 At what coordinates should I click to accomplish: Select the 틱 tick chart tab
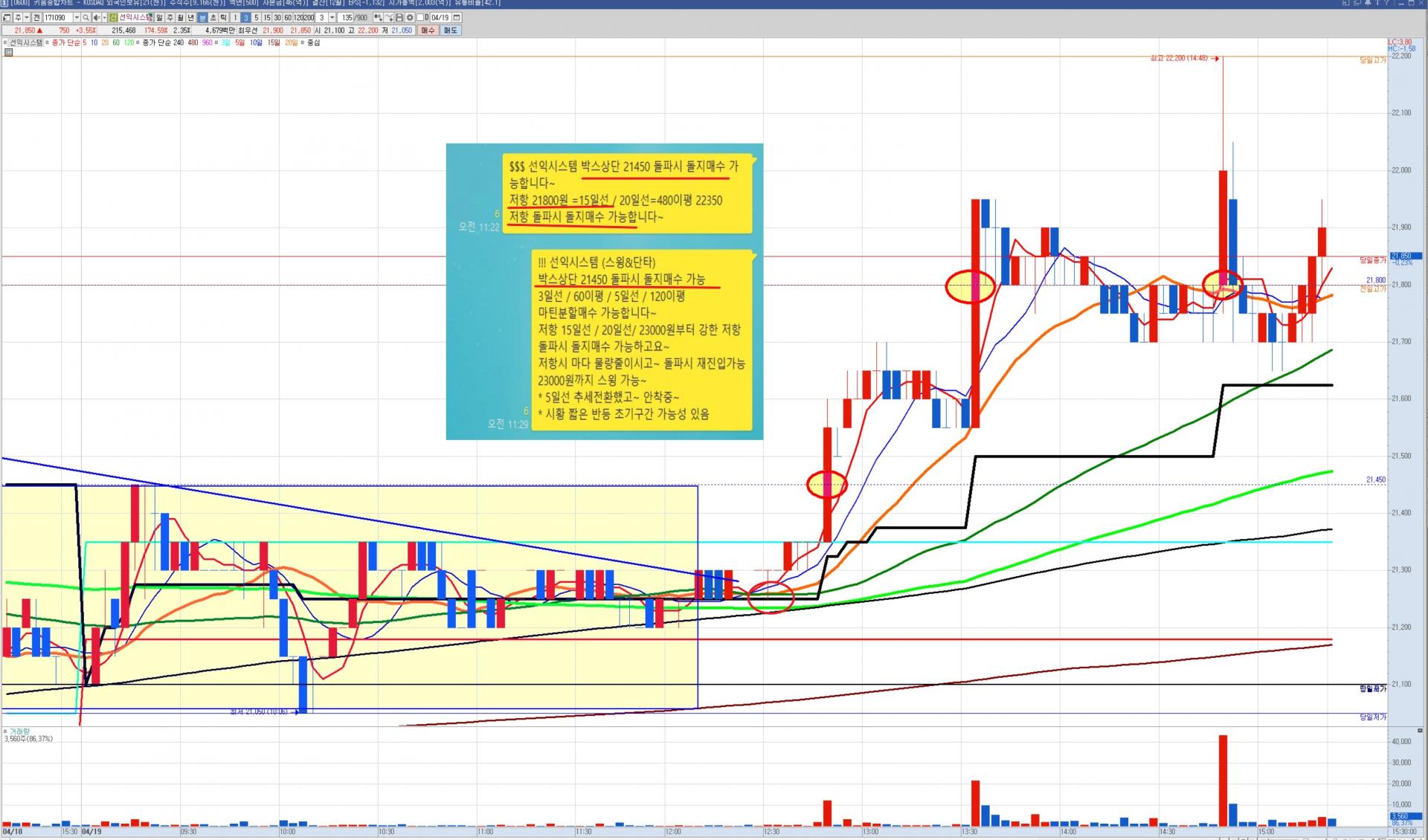tap(223, 17)
